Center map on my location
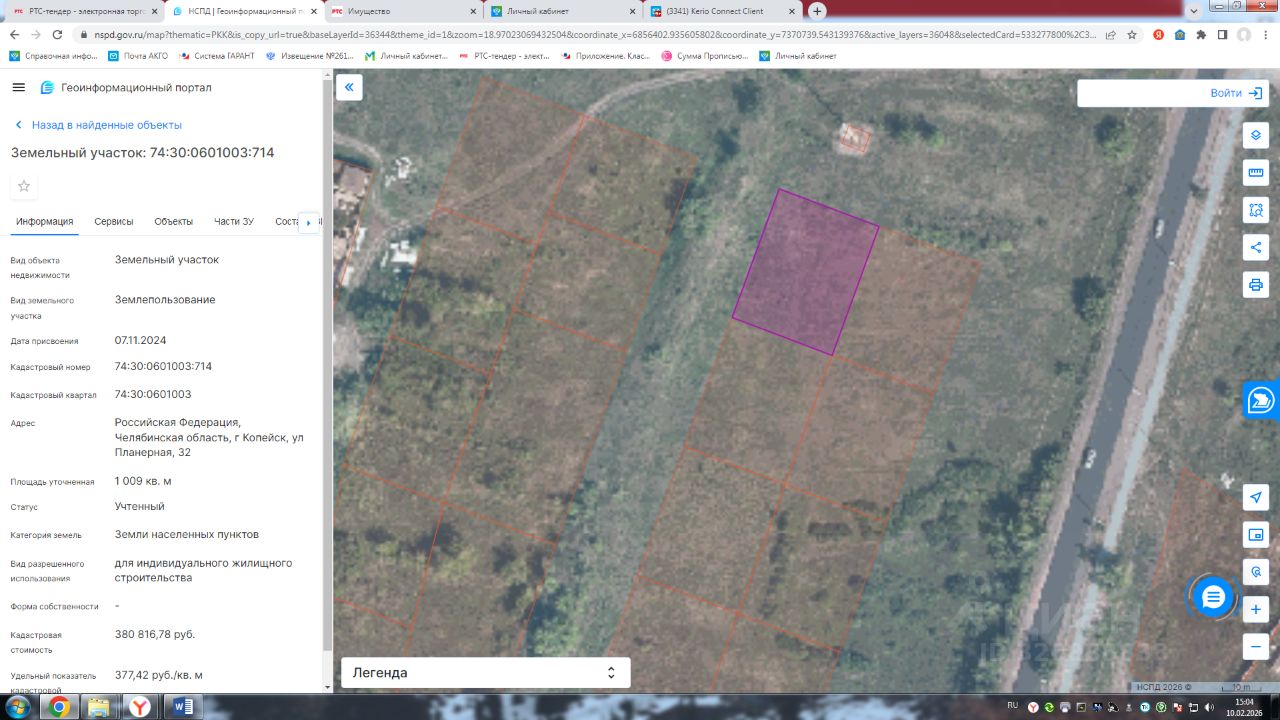Screen dimensions: 1280x720 [x=1256, y=497]
